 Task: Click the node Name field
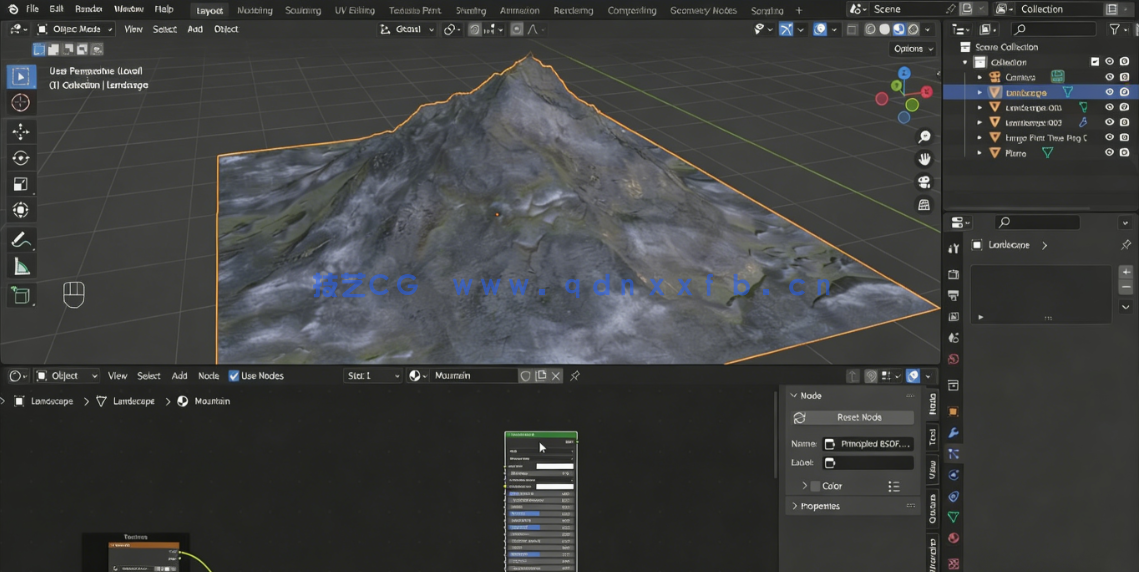pos(868,443)
